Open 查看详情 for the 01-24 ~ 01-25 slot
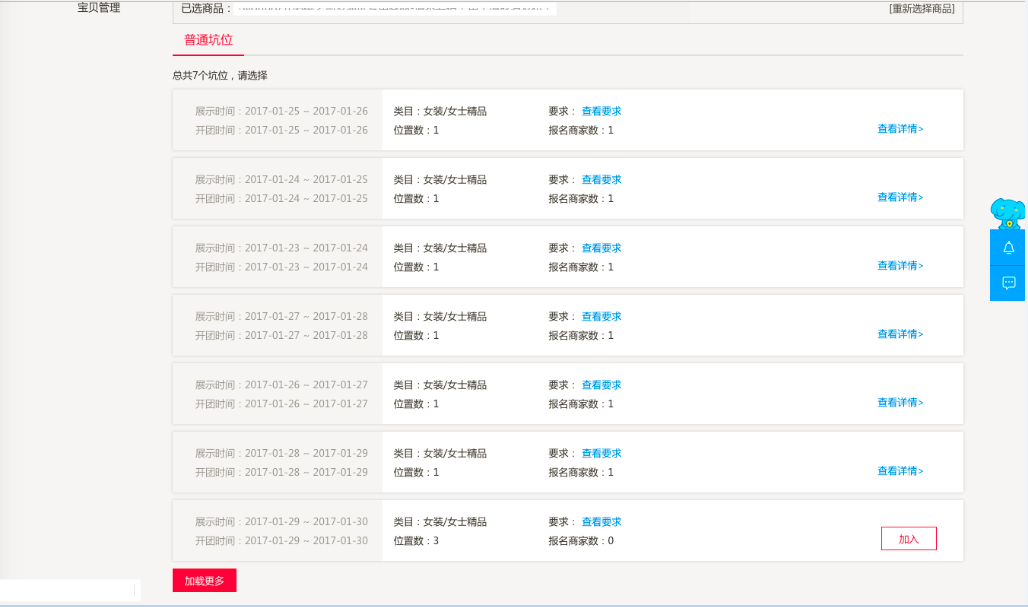The height and width of the screenshot is (607, 1028). click(900, 198)
